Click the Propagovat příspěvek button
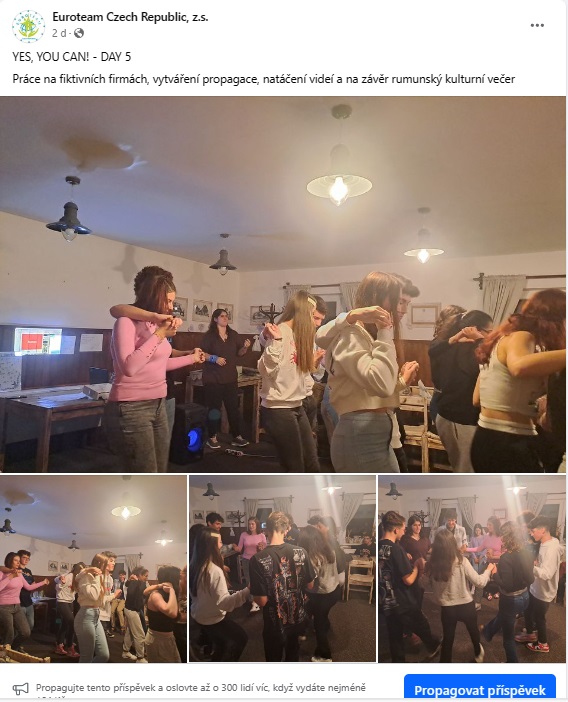The image size is (568, 702). tap(480, 689)
